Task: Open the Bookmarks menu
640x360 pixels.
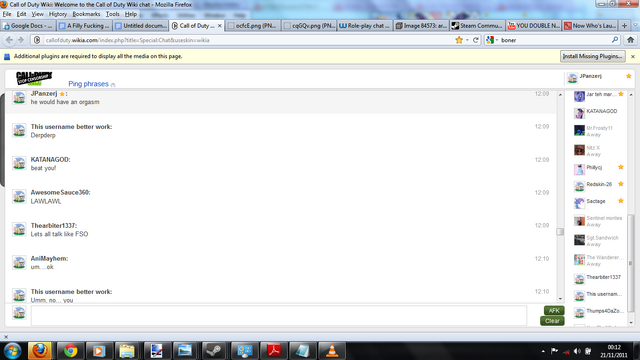Action: pos(86,14)
